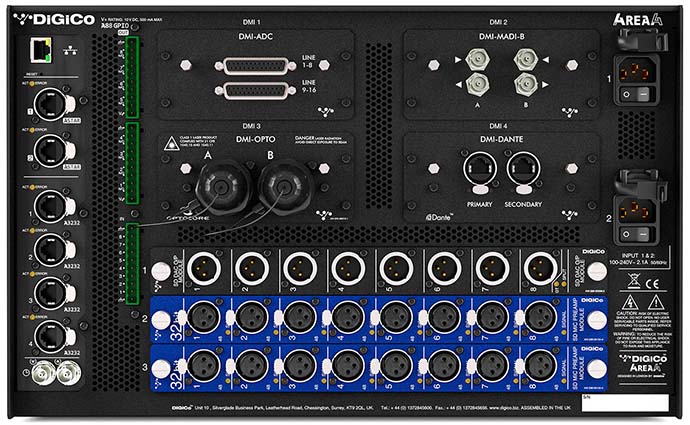This screenshot has height=425, width=690.
Task: Click the DMI-OPTO port A connector
Action: [x=213, y=187]
